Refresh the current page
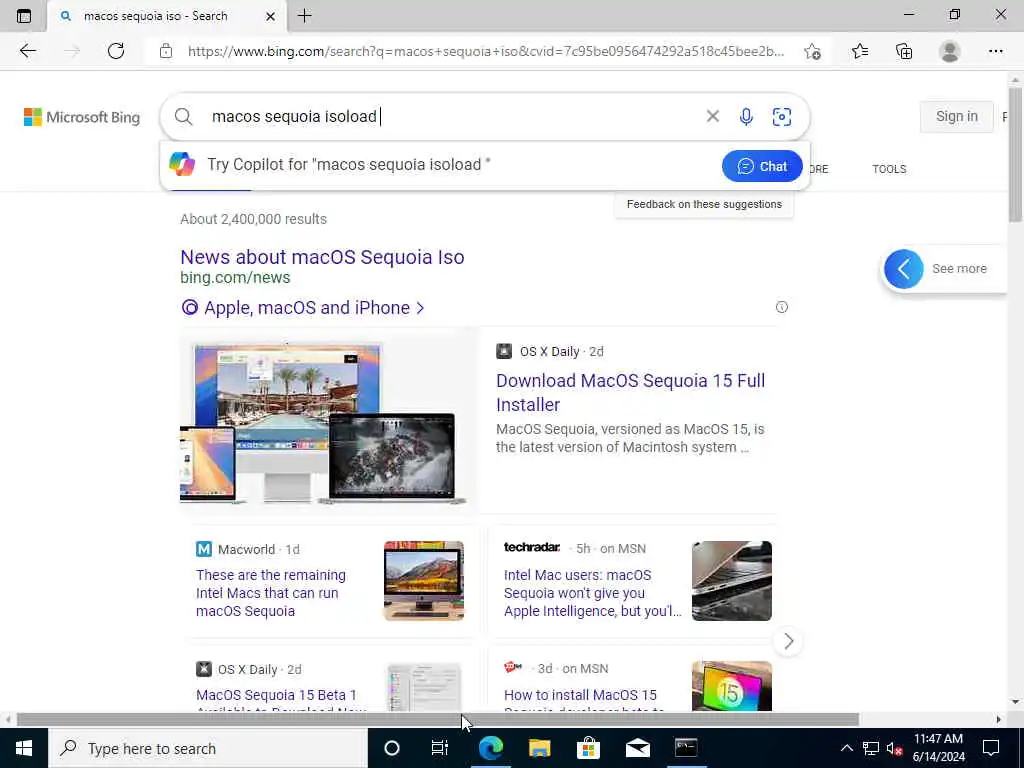The image size is (1024, 768). click(x=116, y=51)
